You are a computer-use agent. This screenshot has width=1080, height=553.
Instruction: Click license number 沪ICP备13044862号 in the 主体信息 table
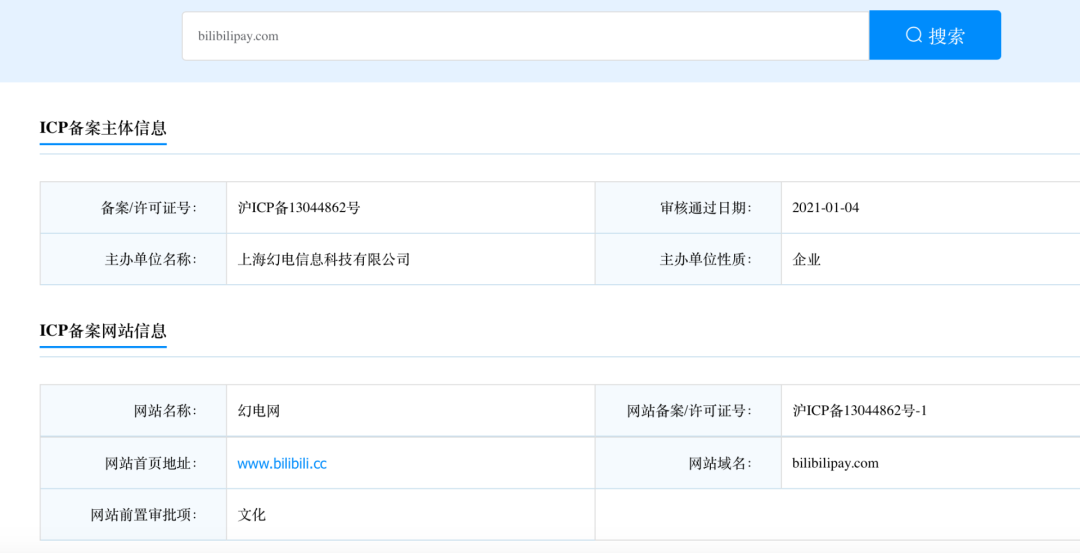[299, 208]
